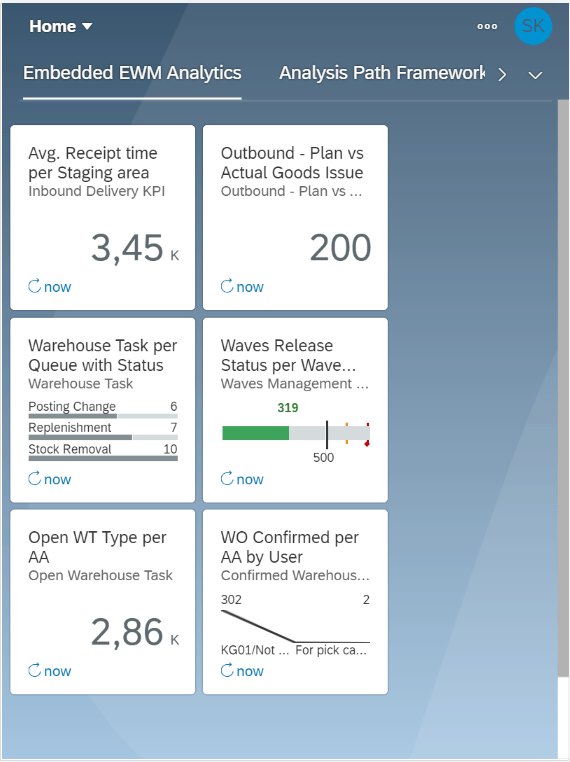
Task: Show next tabs with right chevron
Action: click(x=502, y=74)
